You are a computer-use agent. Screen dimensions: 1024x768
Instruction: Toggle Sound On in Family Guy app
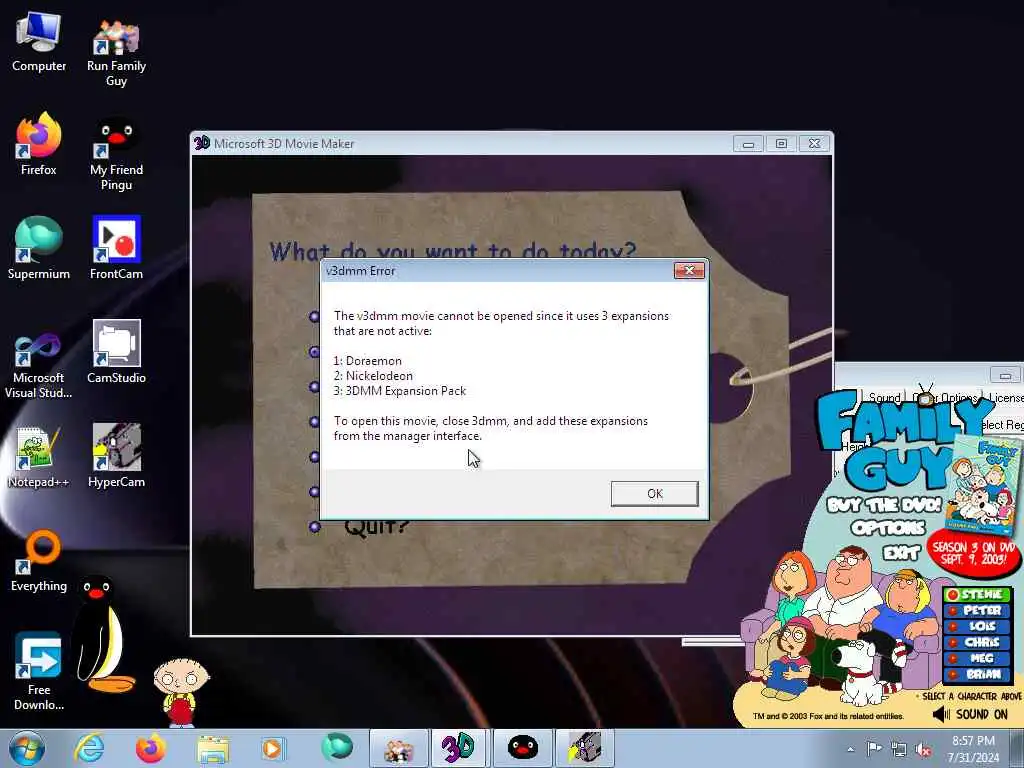point(970,714)
